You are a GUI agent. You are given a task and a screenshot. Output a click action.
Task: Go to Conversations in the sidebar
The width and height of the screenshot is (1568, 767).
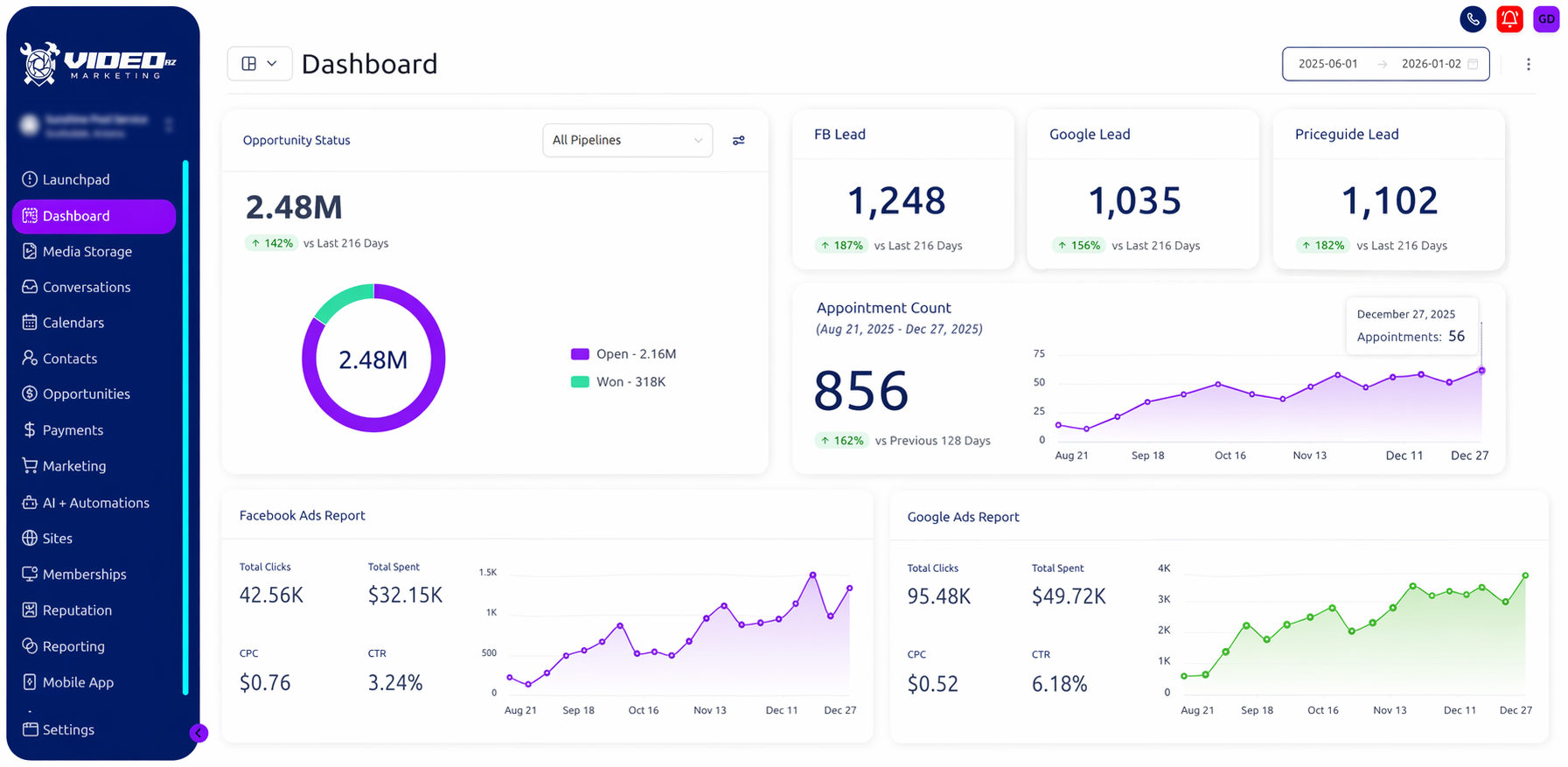click(x=94, y=287)
